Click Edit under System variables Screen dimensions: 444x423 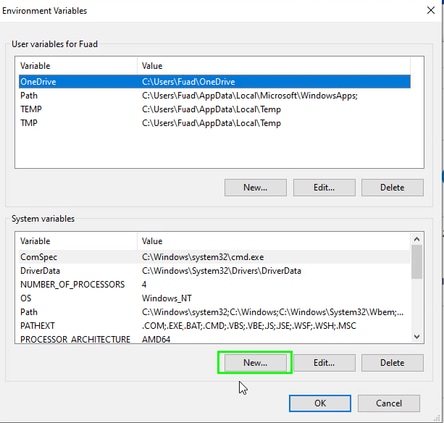click(324, 362)
